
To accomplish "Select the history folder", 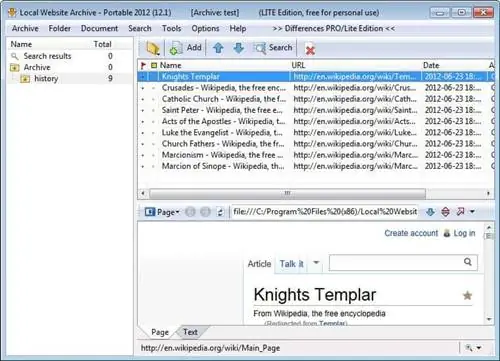I will [x=46, y=79].
